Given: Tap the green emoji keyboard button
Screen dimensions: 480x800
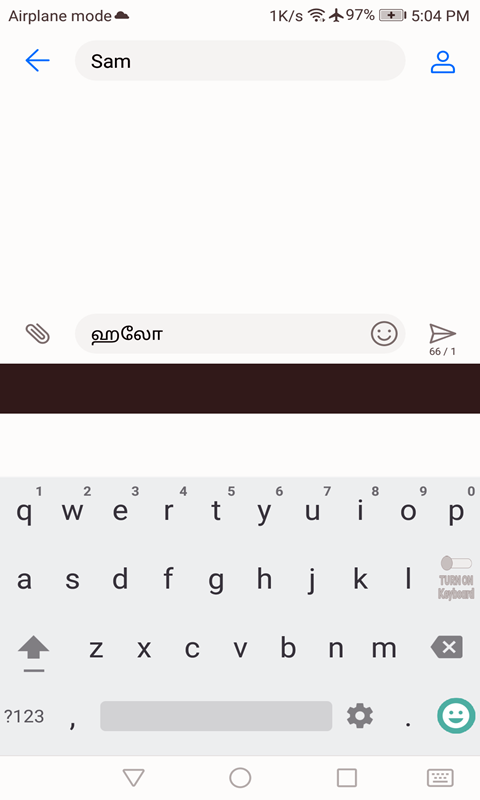Looking at the screenshot, I should [456, 715].
